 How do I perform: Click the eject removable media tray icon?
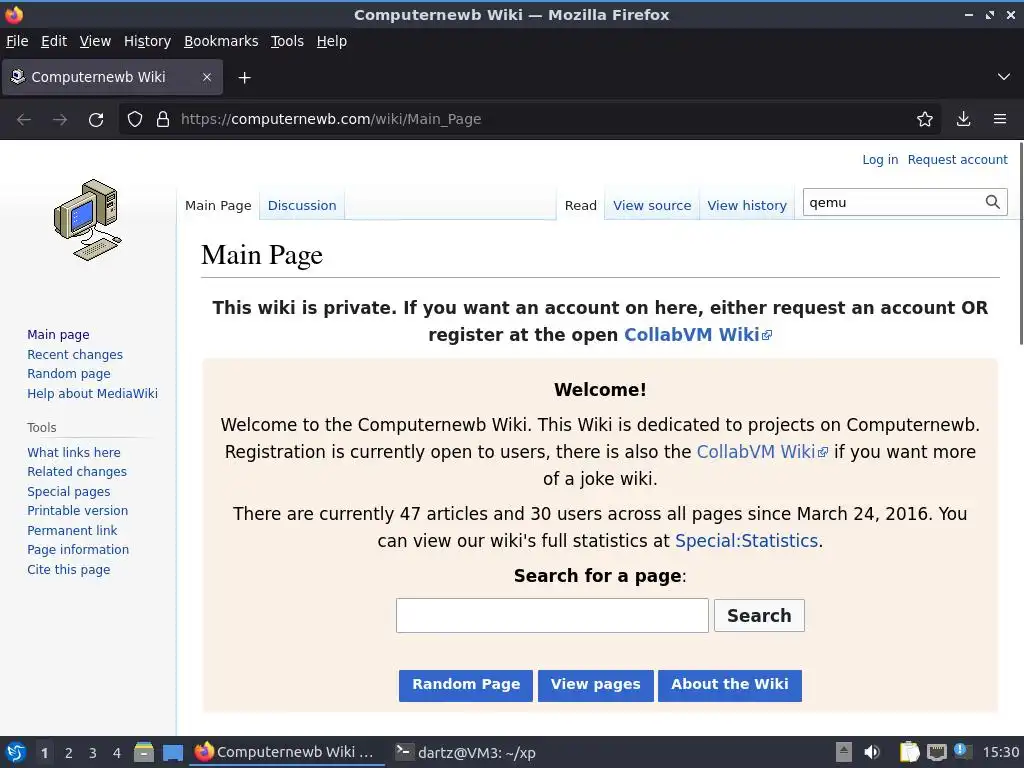844,752
